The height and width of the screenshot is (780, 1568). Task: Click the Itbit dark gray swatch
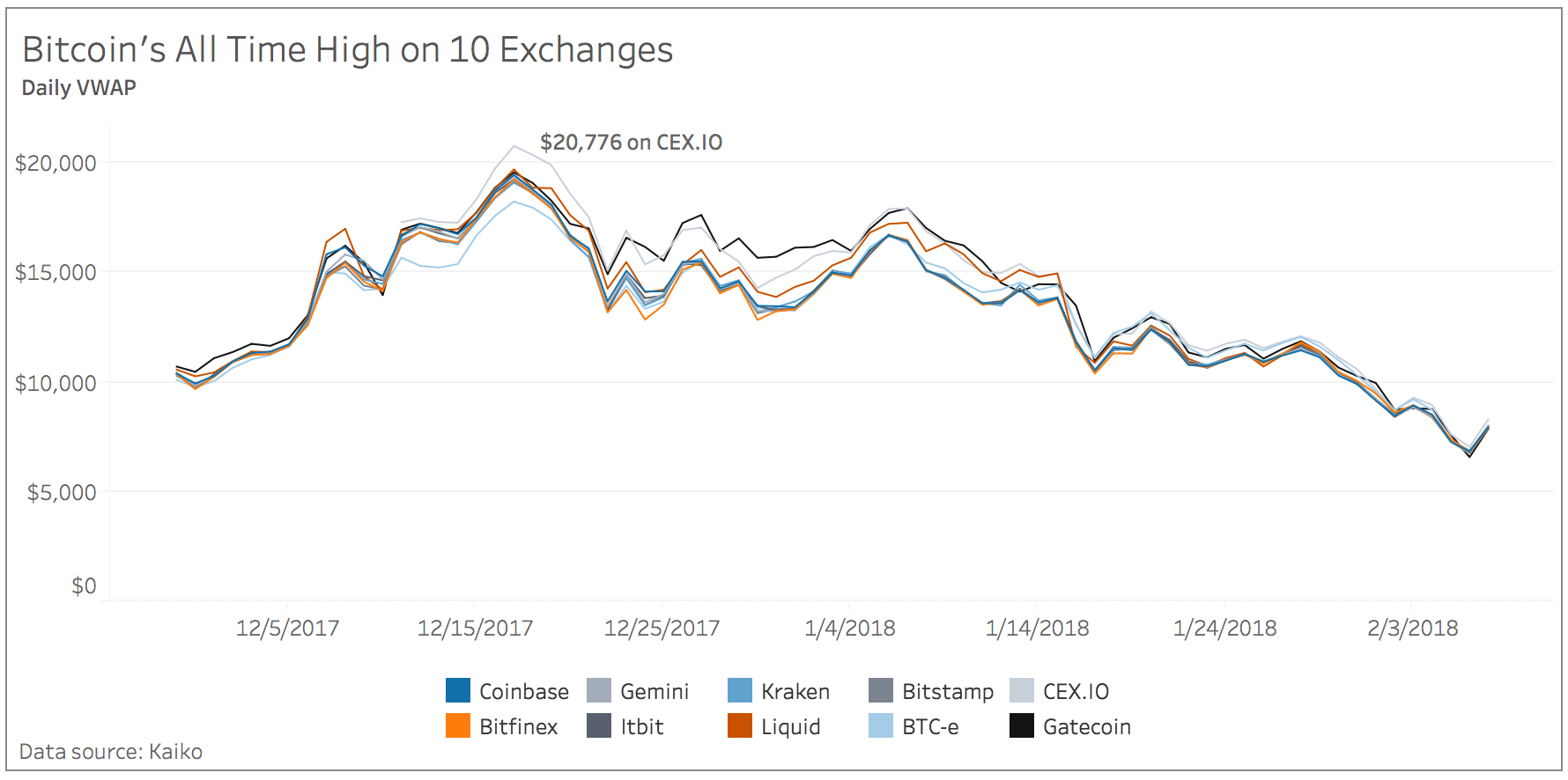point(599,726)
